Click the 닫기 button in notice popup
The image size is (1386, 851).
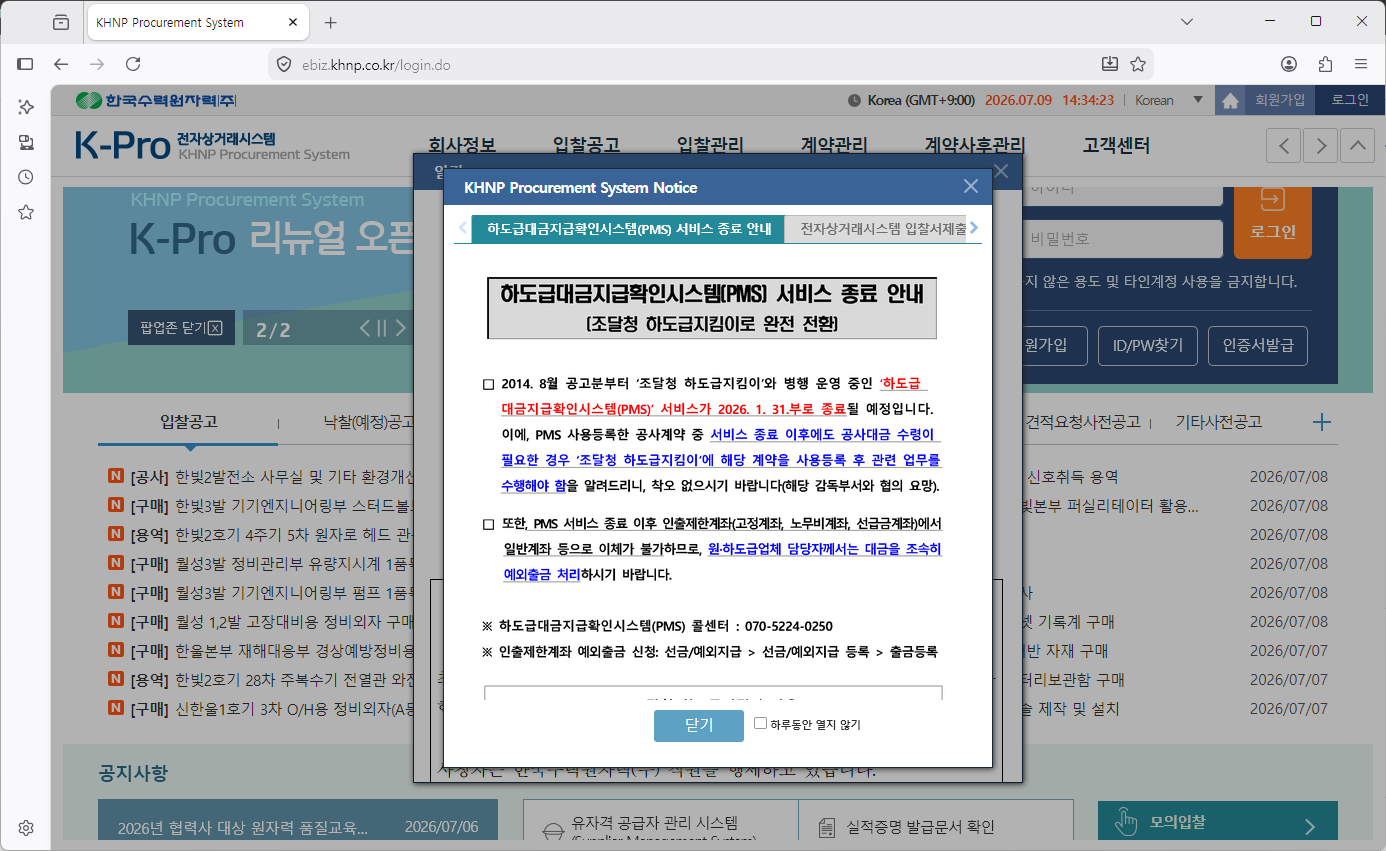coord(699,726)
